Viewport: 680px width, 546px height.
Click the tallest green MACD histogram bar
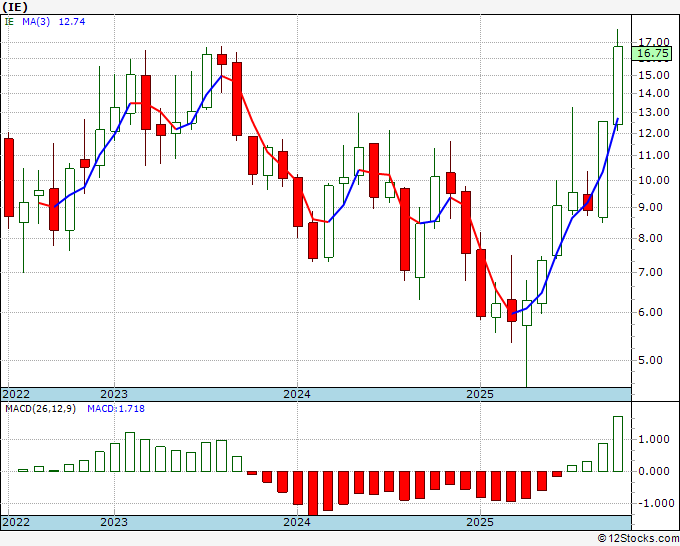pyautogui.click(x=618, y=444)
